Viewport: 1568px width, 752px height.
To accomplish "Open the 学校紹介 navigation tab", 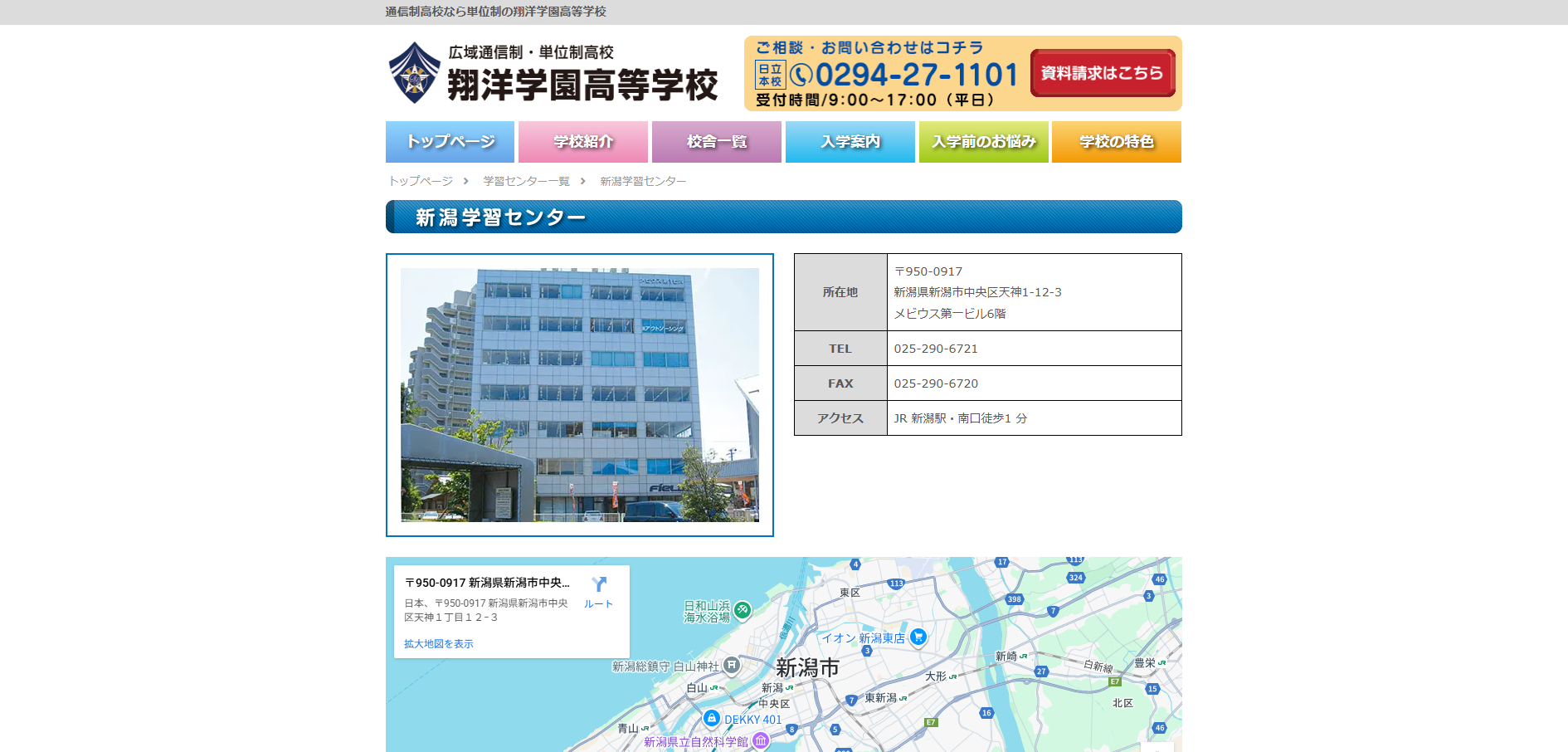I will point(583,142).
